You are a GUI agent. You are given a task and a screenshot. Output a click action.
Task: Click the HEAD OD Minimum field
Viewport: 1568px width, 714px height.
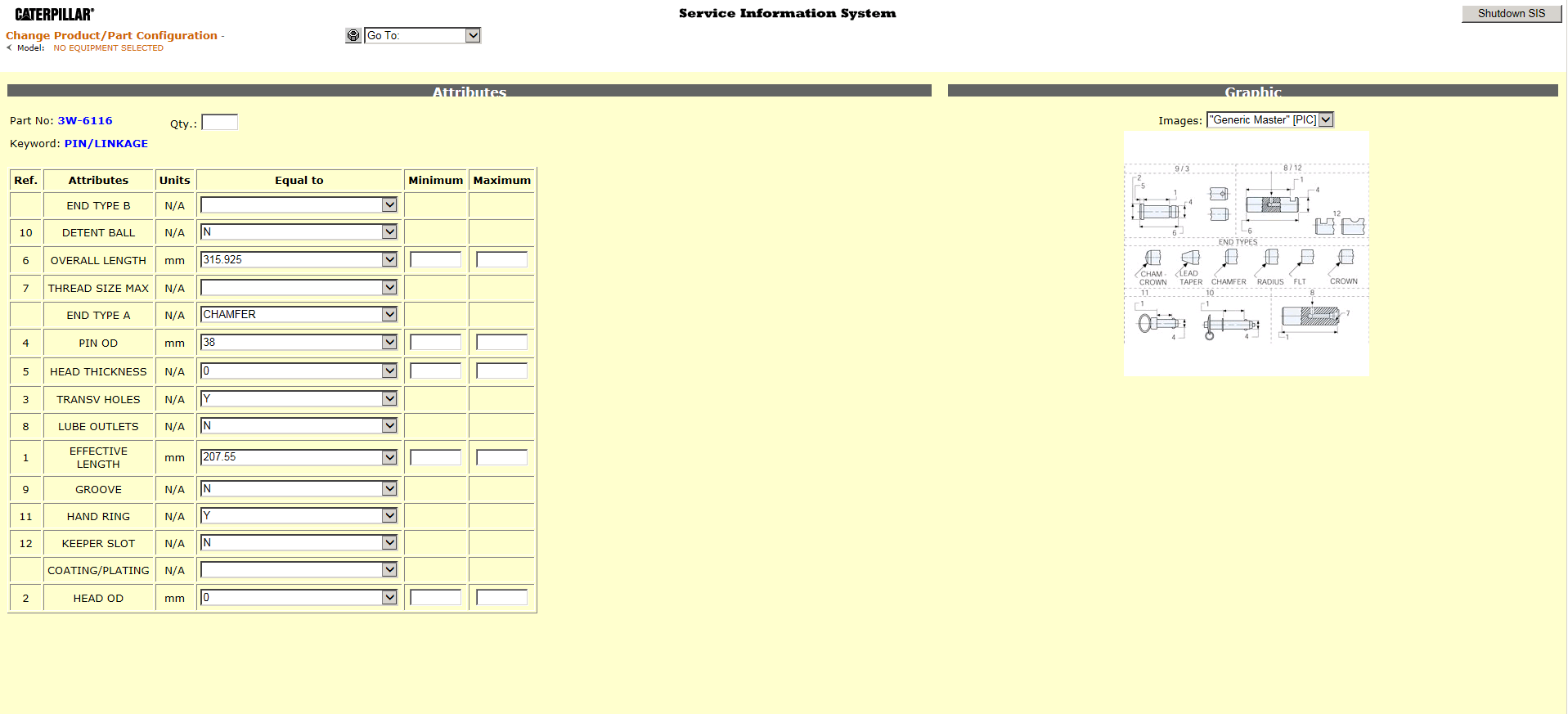pyautogui.click(x=436, y=598)
